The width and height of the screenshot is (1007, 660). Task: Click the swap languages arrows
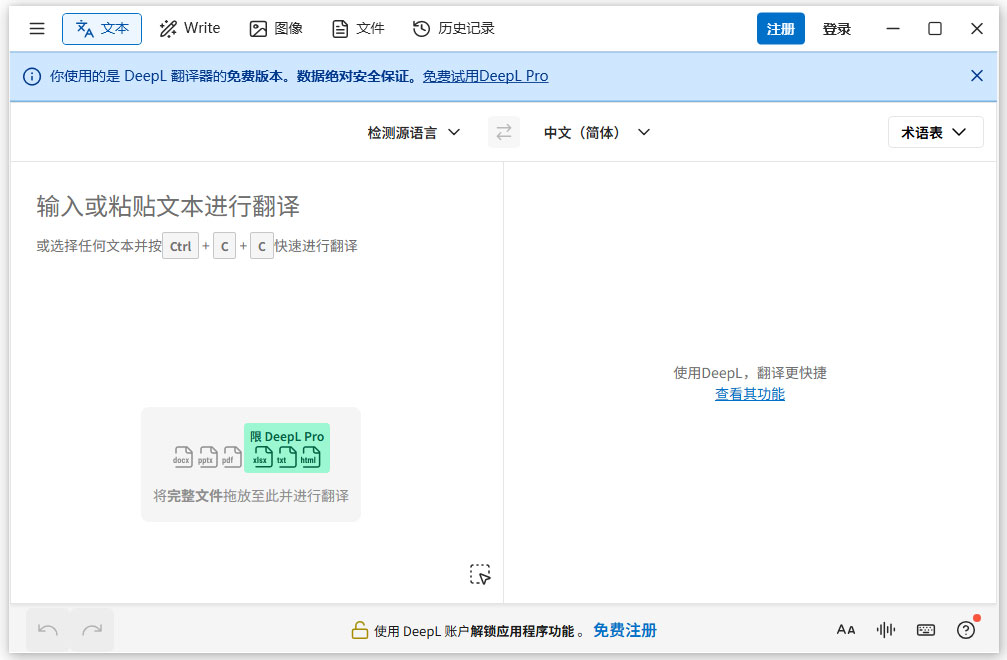(504, 131)
